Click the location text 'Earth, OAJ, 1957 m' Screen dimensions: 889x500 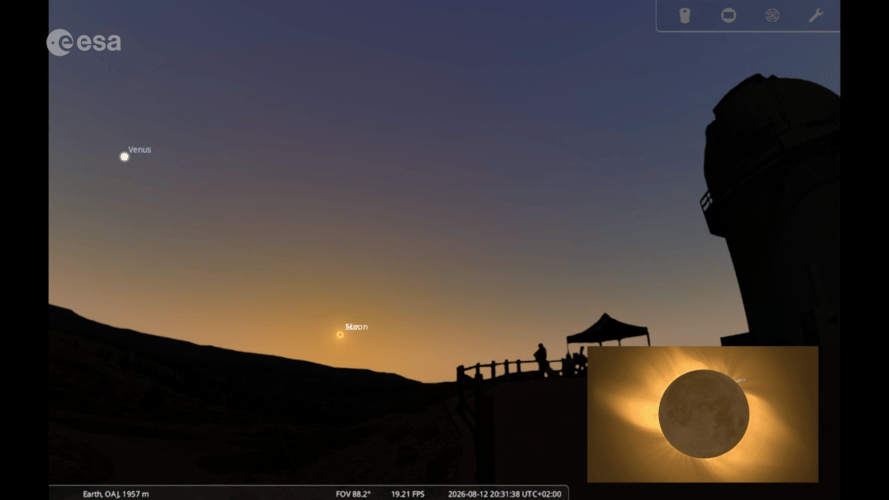[x=116, y=494]
